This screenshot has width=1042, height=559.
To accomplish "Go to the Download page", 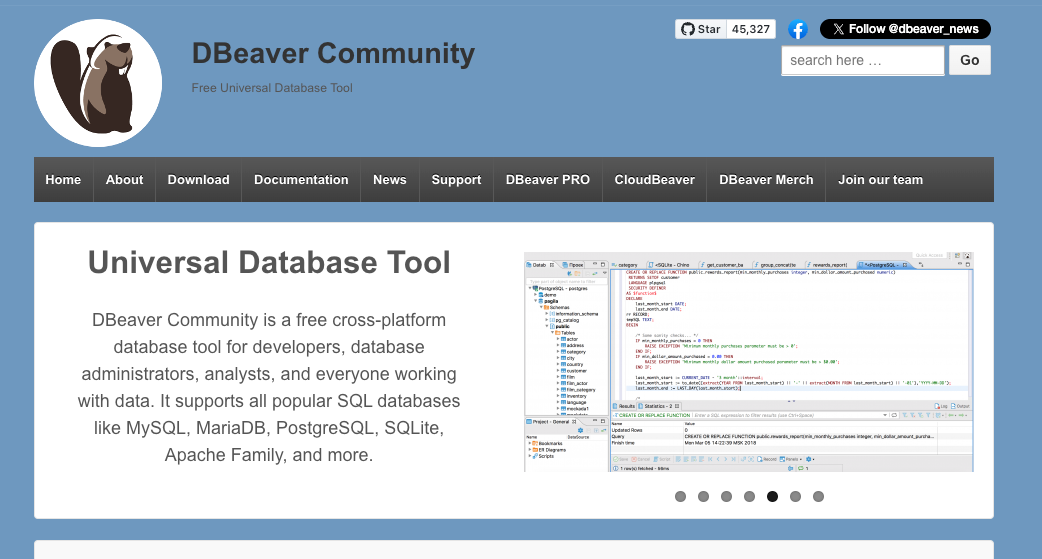I will coord(198,179).
